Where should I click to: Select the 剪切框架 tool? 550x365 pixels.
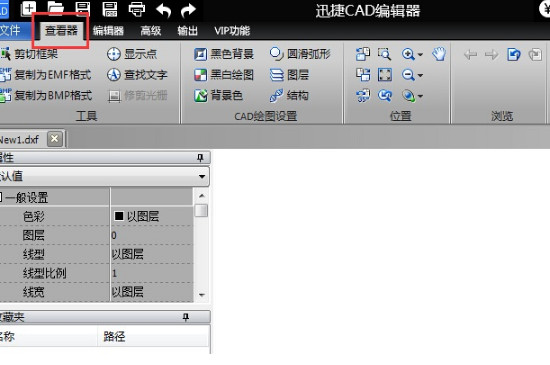(x=29, y=54)
